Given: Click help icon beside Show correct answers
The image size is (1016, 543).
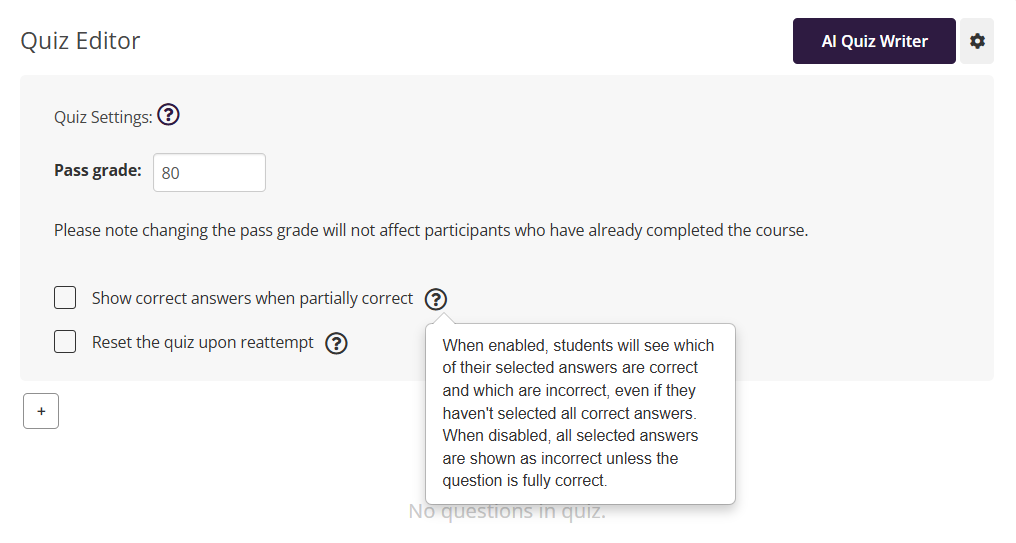Looking at the screenshot, I should [436, 299].
